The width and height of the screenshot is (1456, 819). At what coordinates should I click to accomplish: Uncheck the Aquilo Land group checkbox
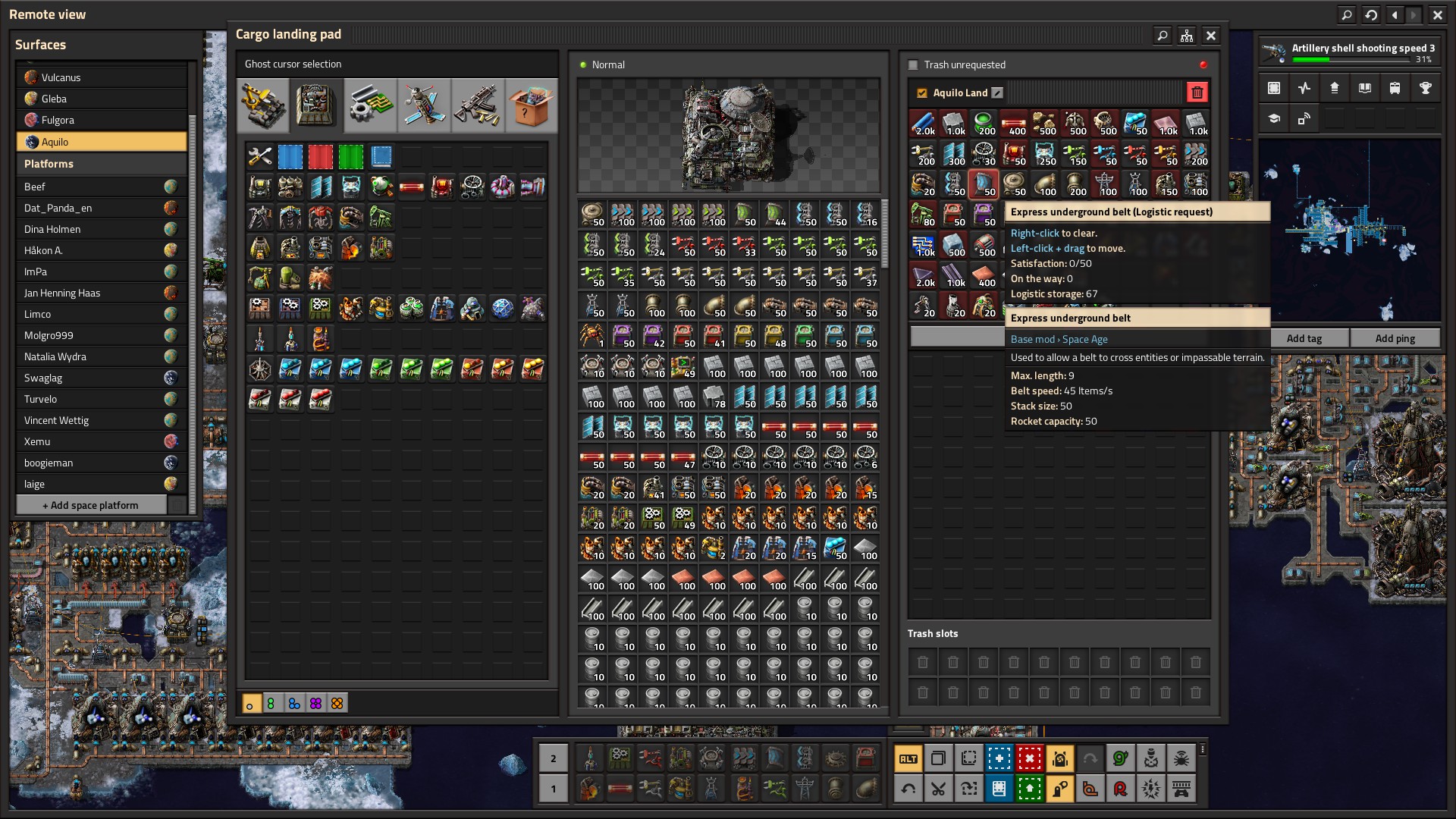[x=922, y=93]
